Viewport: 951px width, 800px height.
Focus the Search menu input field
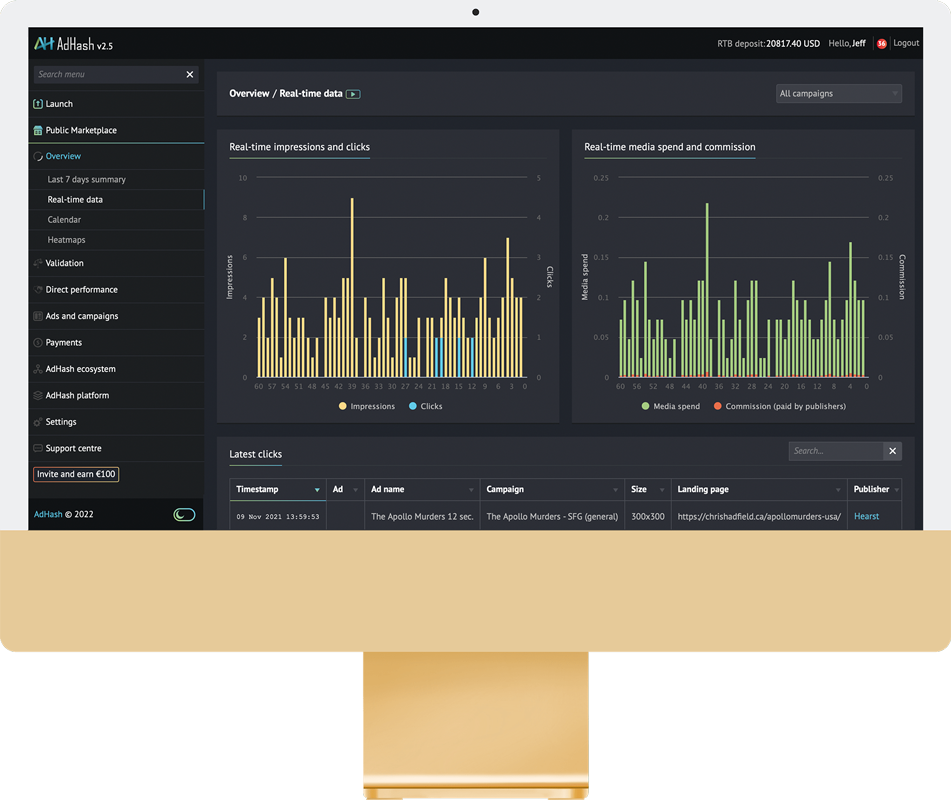coord(108,75)
